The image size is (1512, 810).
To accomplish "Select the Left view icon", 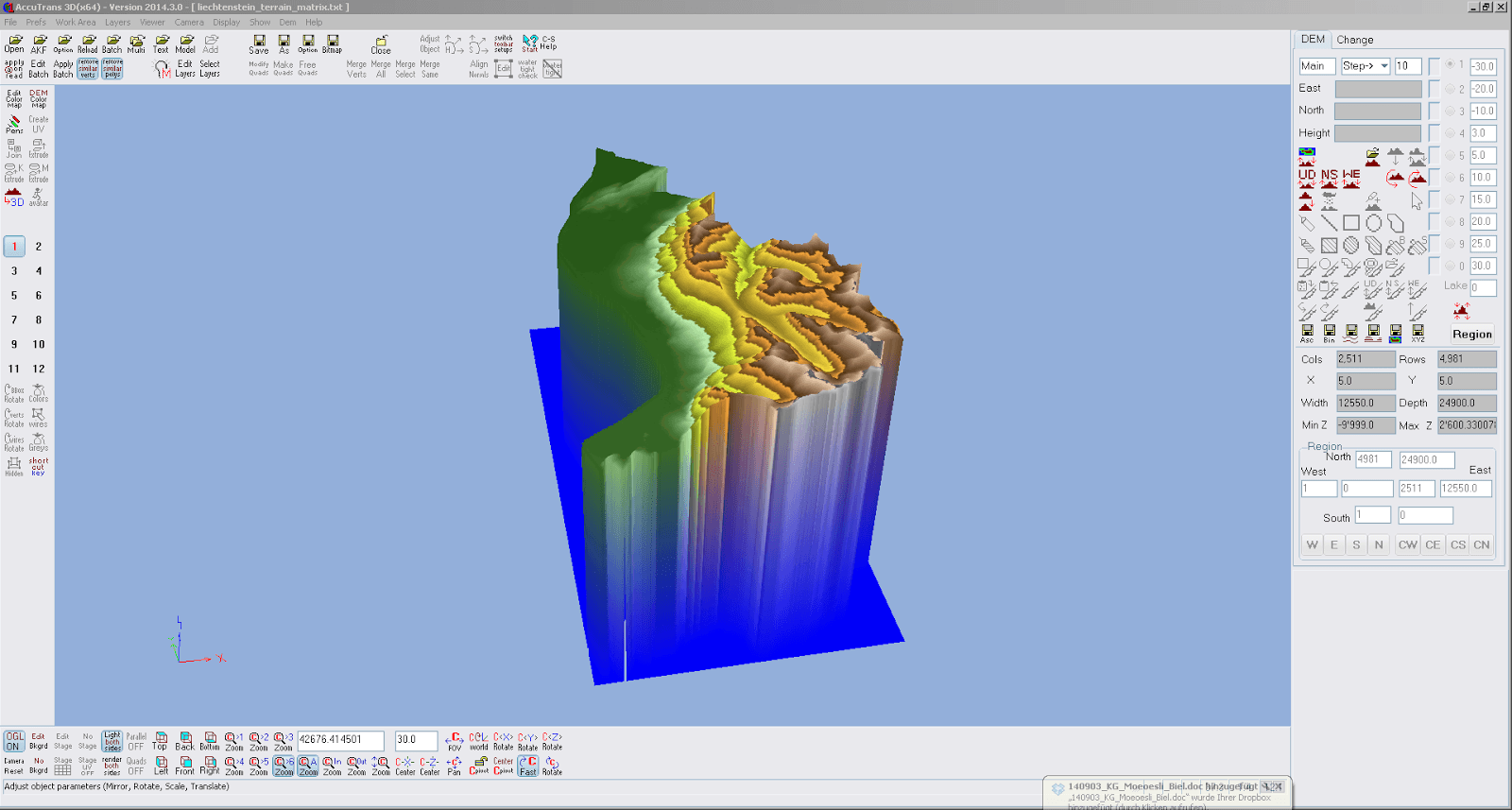I will tap(161, 765).
